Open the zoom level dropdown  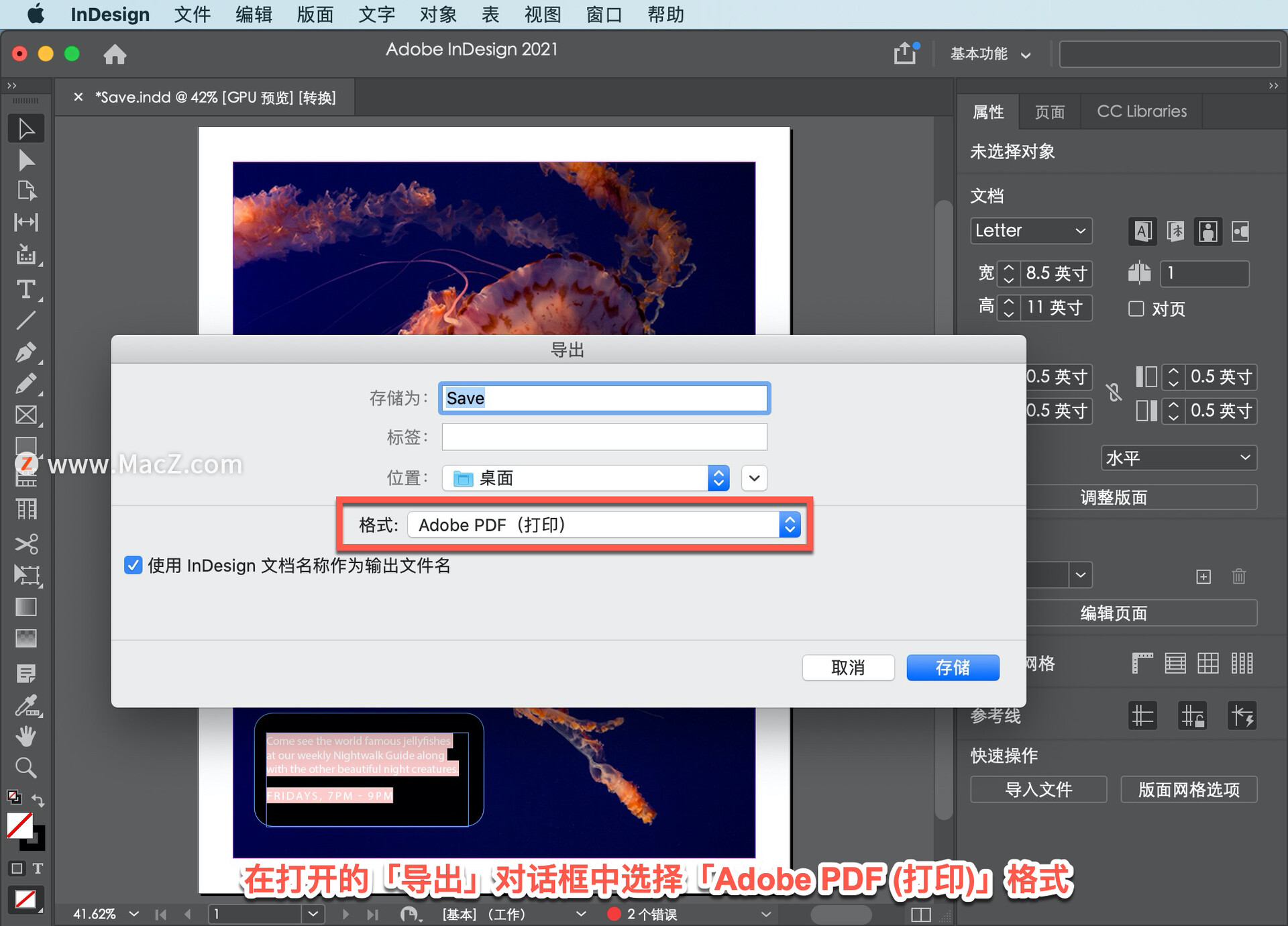[133, 914]
